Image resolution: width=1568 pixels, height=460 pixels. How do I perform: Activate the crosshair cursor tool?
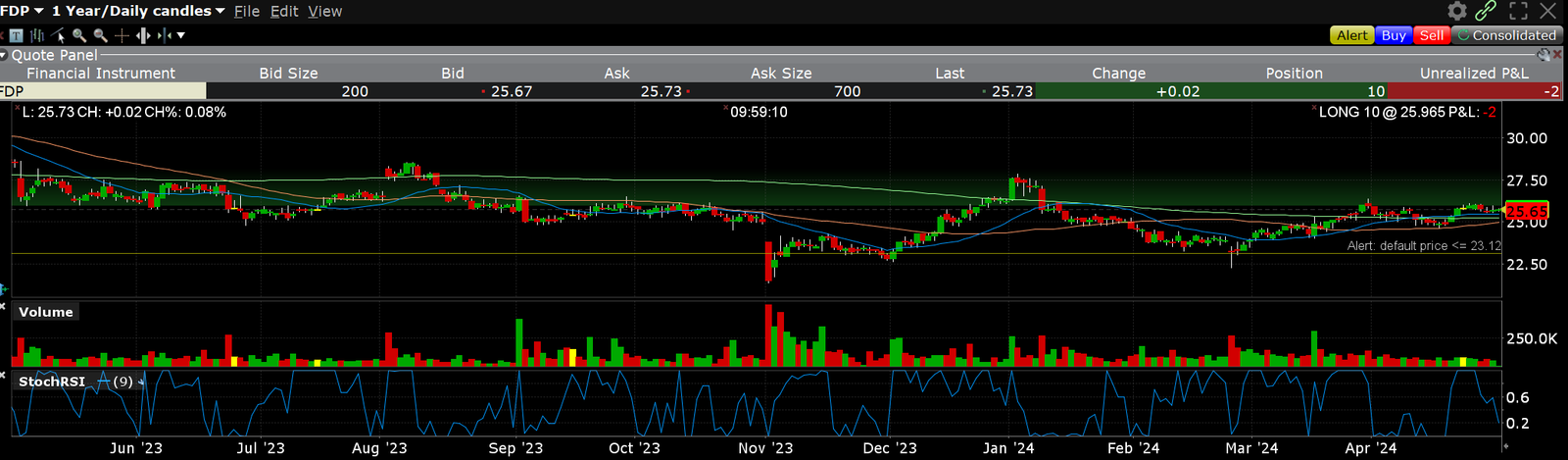pos(122,35)
